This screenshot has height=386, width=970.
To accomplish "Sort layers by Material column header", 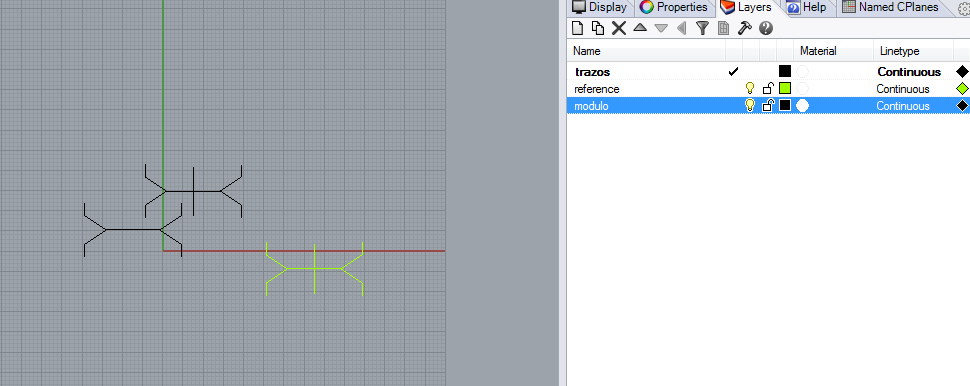I will (x=833, y=51).
